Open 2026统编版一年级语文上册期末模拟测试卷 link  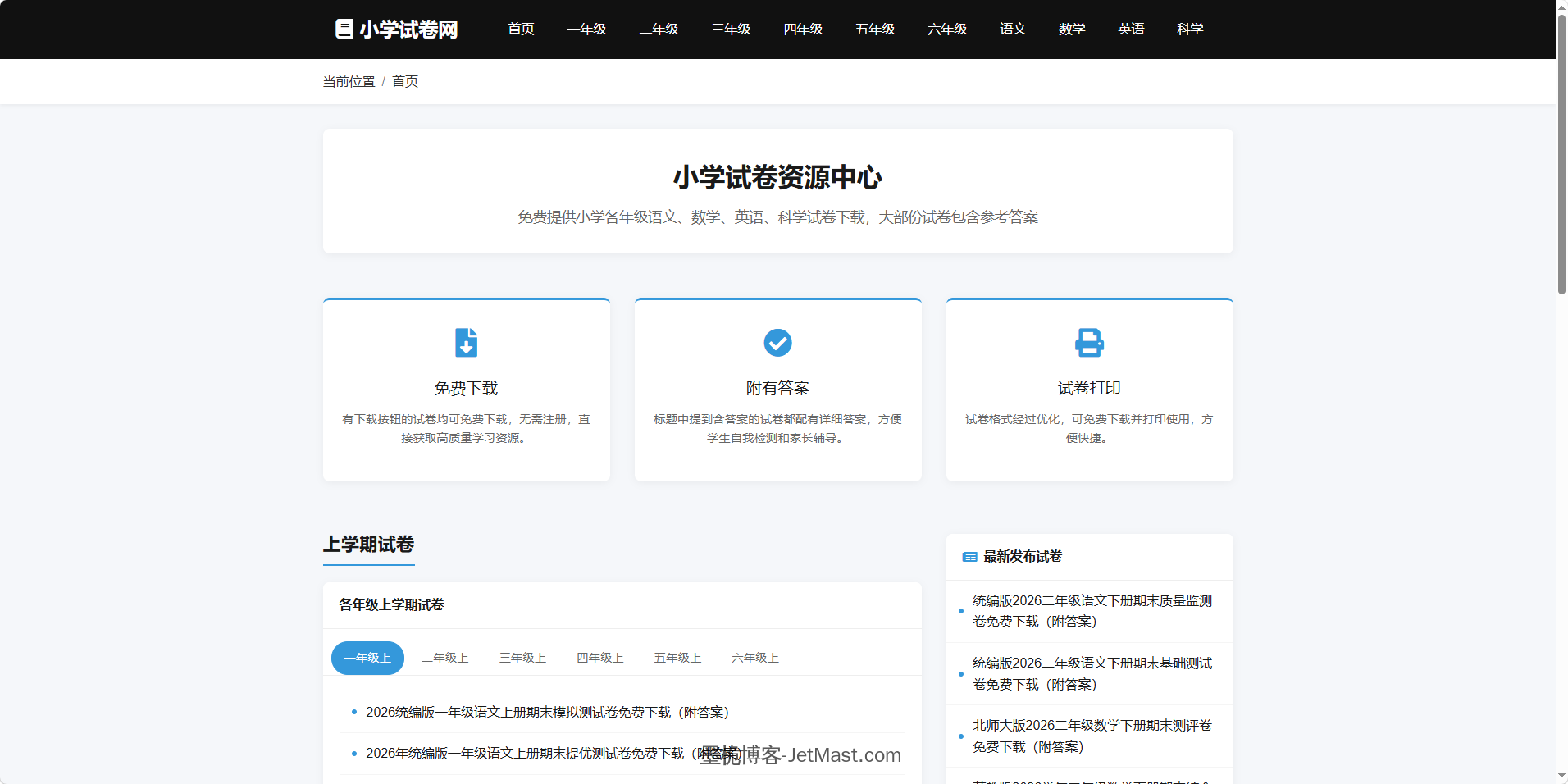point(547,712)
